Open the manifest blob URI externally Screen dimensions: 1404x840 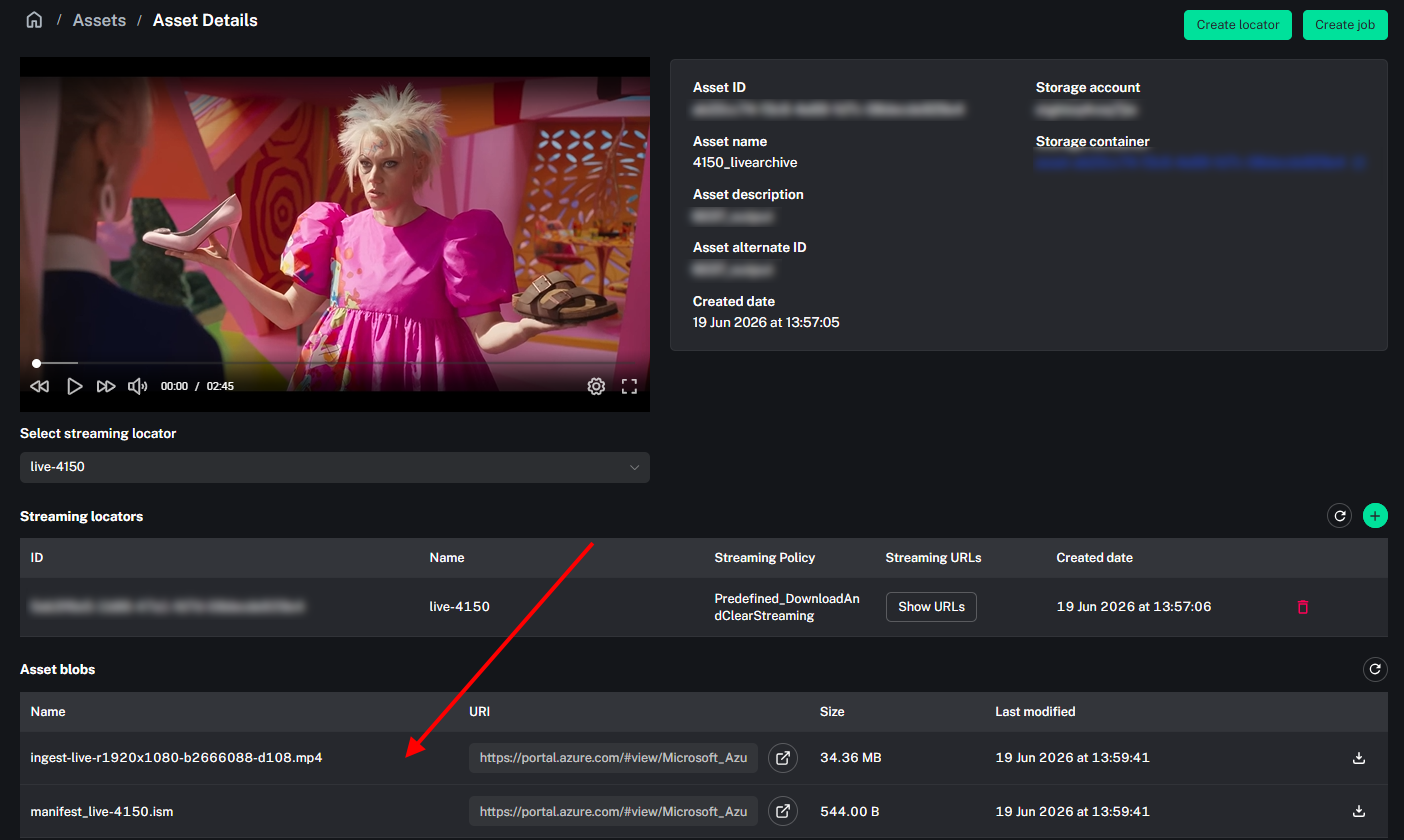[x=783, y=811]
